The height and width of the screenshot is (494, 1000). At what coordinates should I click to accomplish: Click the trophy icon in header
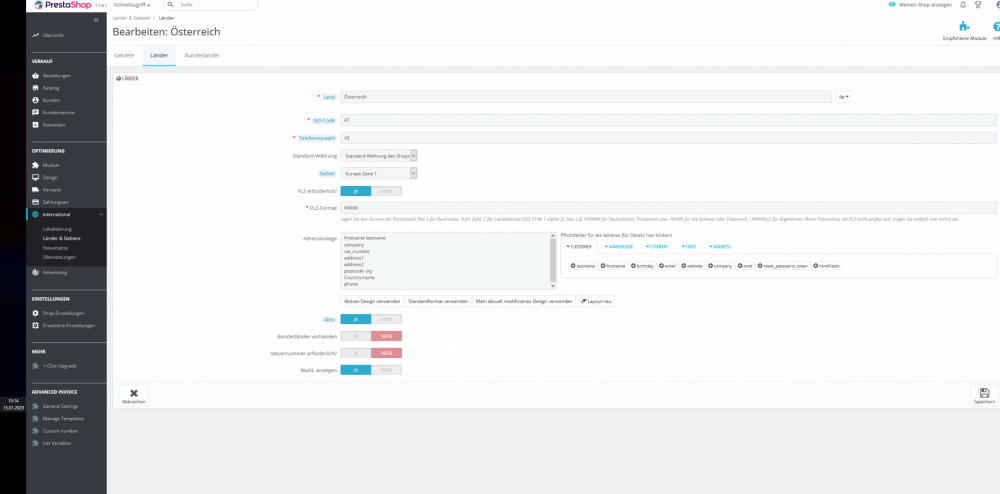978,4
